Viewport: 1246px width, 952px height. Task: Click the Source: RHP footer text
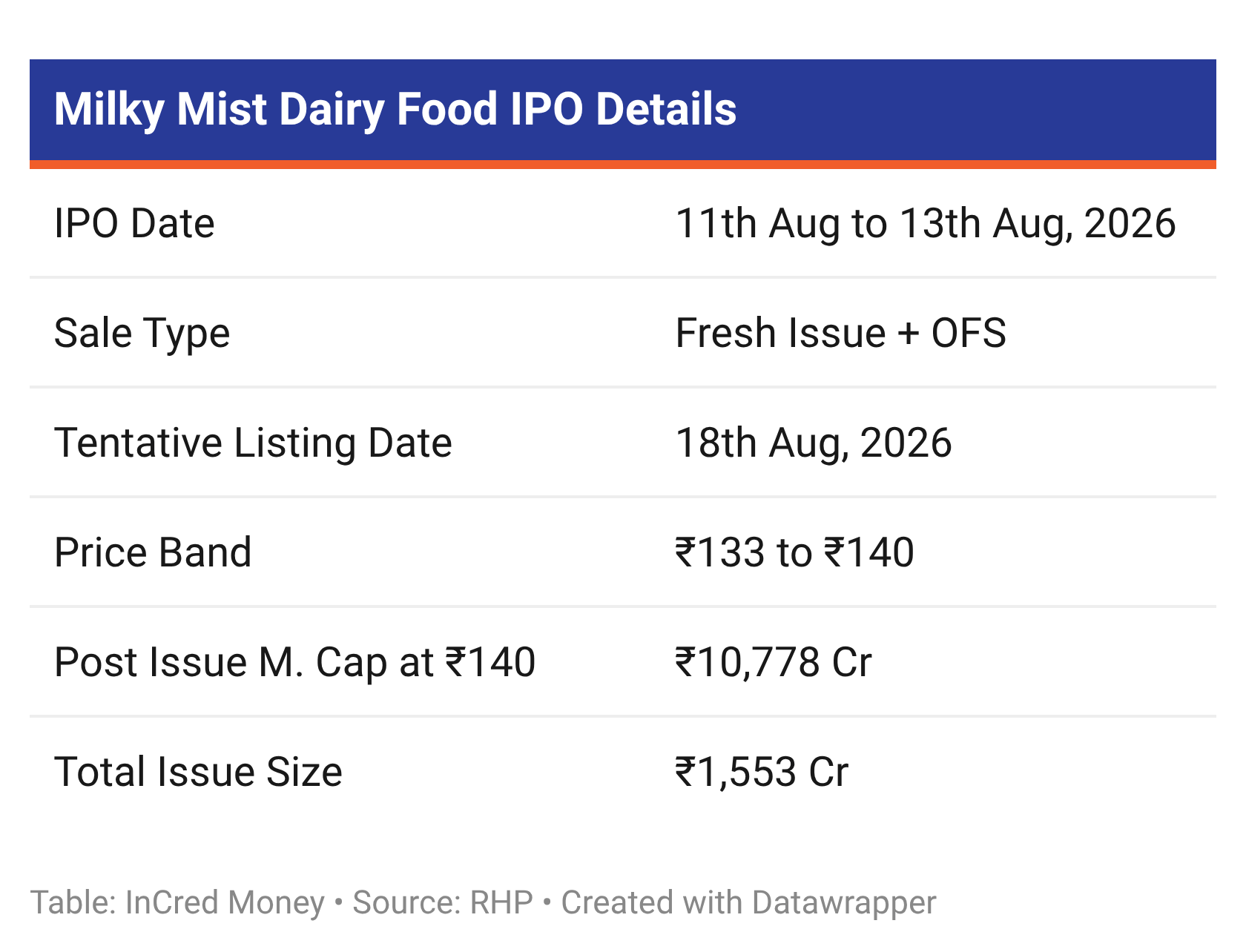click(443, 903)
